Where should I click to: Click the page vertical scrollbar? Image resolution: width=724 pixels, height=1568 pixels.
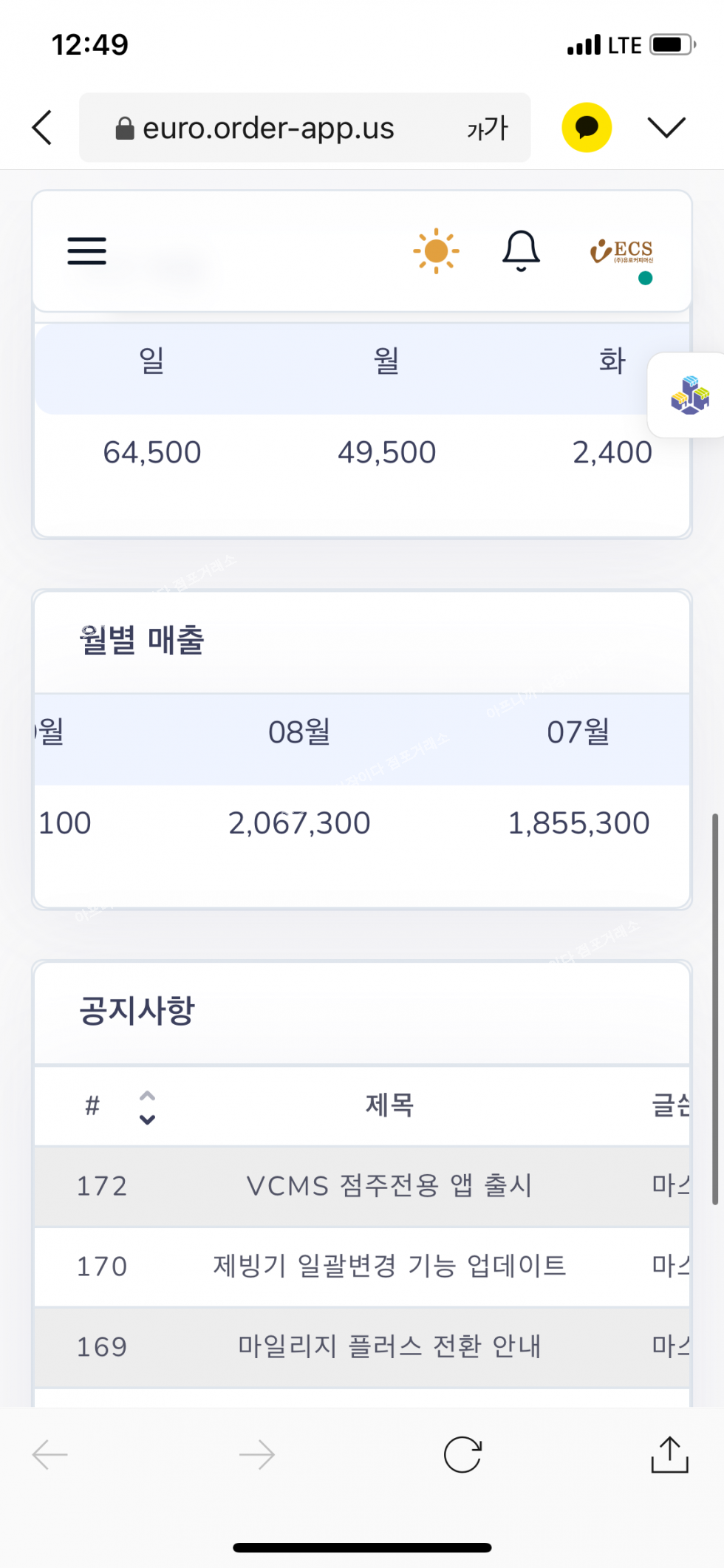click(714, 1009)
